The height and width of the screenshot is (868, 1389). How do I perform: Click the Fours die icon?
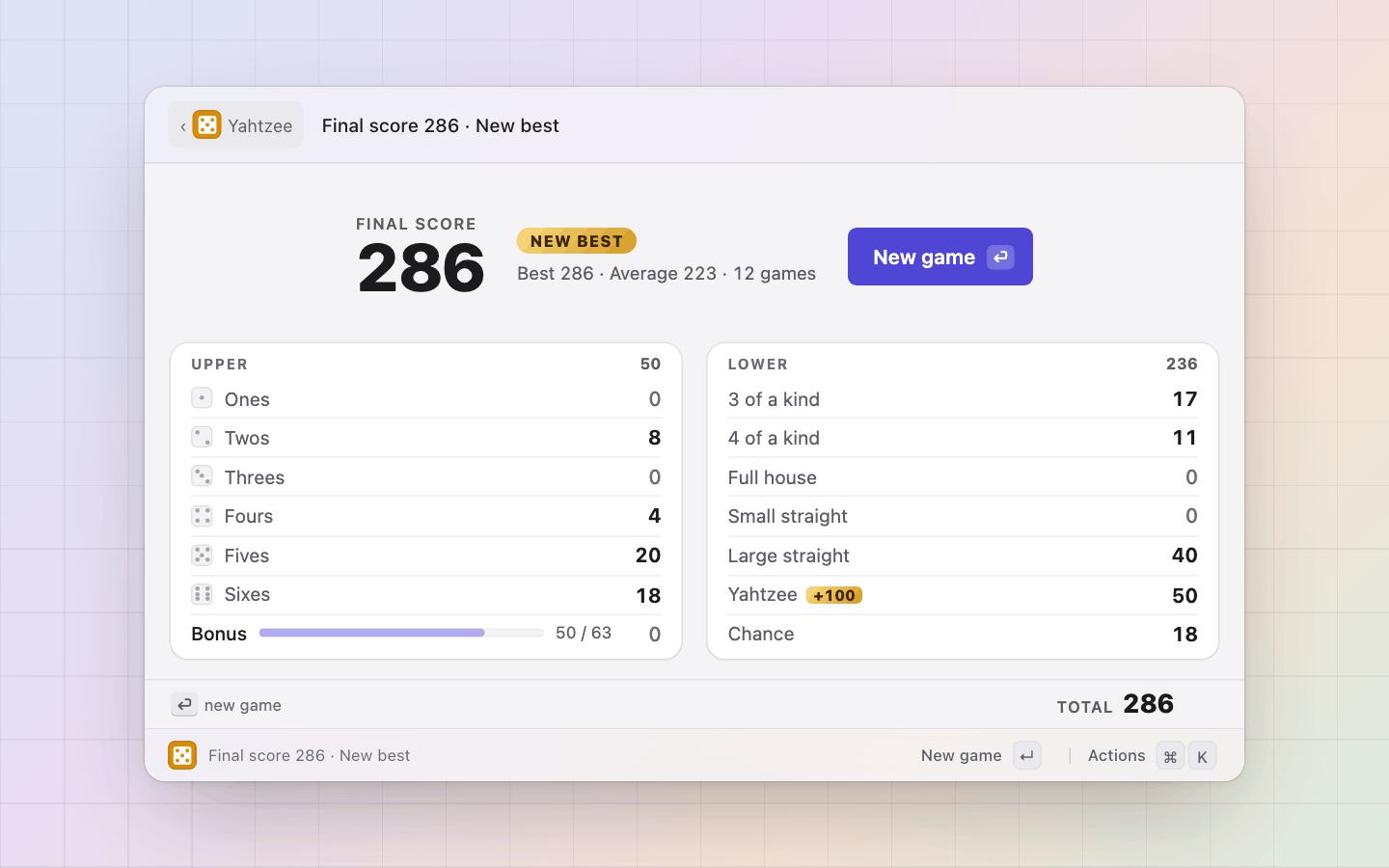pos(202,516)
